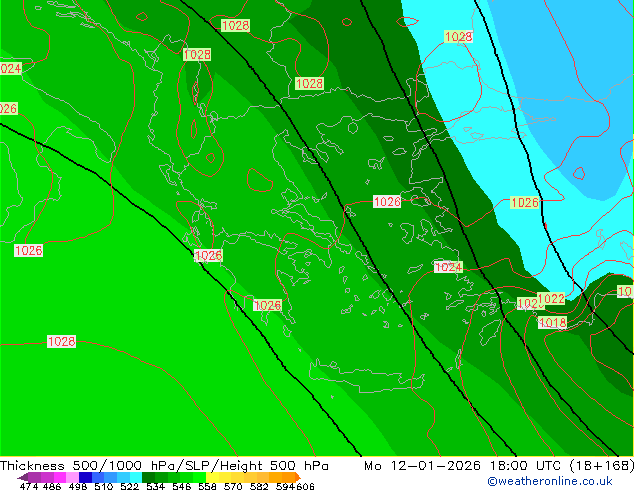634x490 pixels.
Task: Click the legend value 606
Action: click(x=304, y=486)
